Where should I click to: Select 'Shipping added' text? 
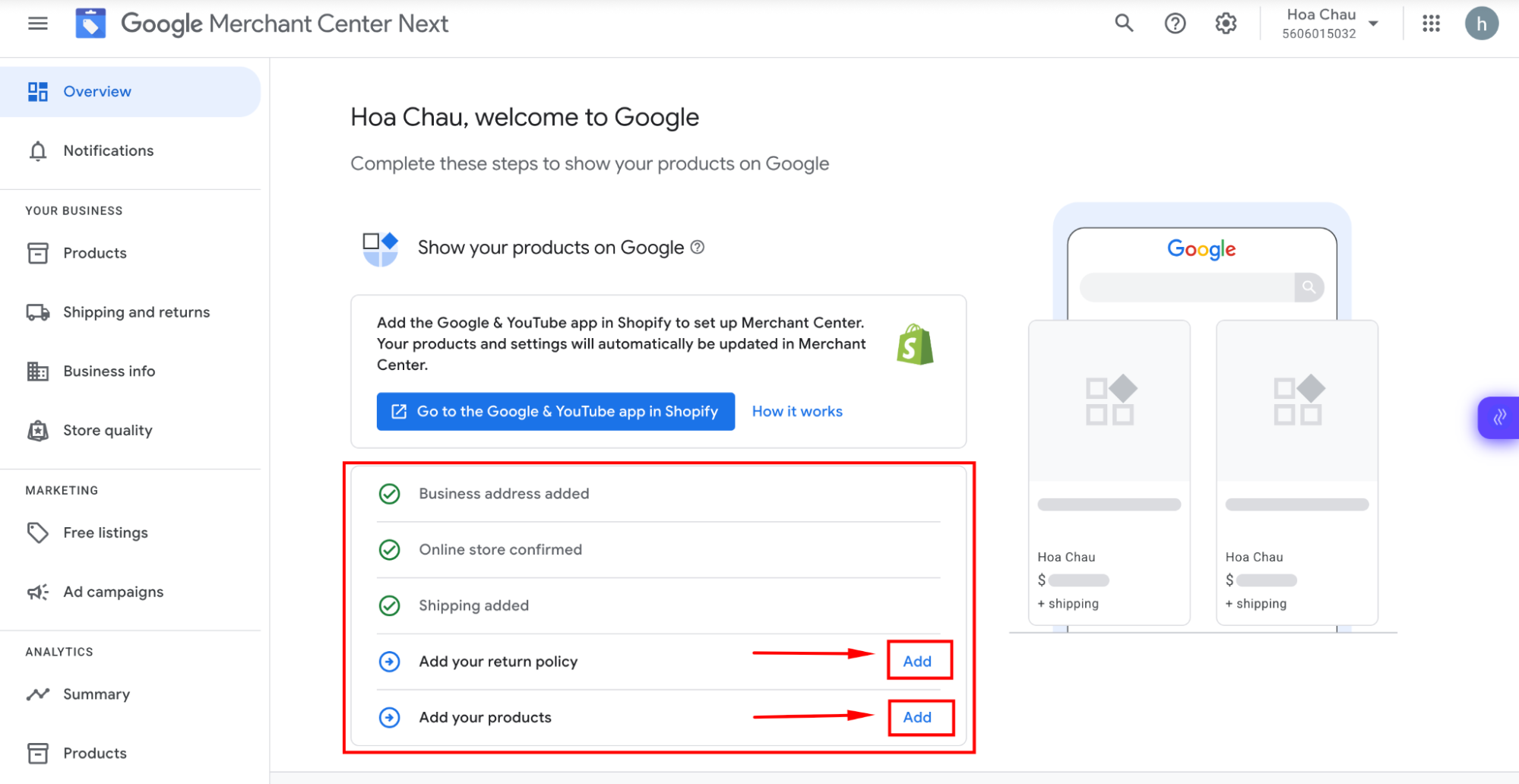pyautogui.click(x=473, y=605)
